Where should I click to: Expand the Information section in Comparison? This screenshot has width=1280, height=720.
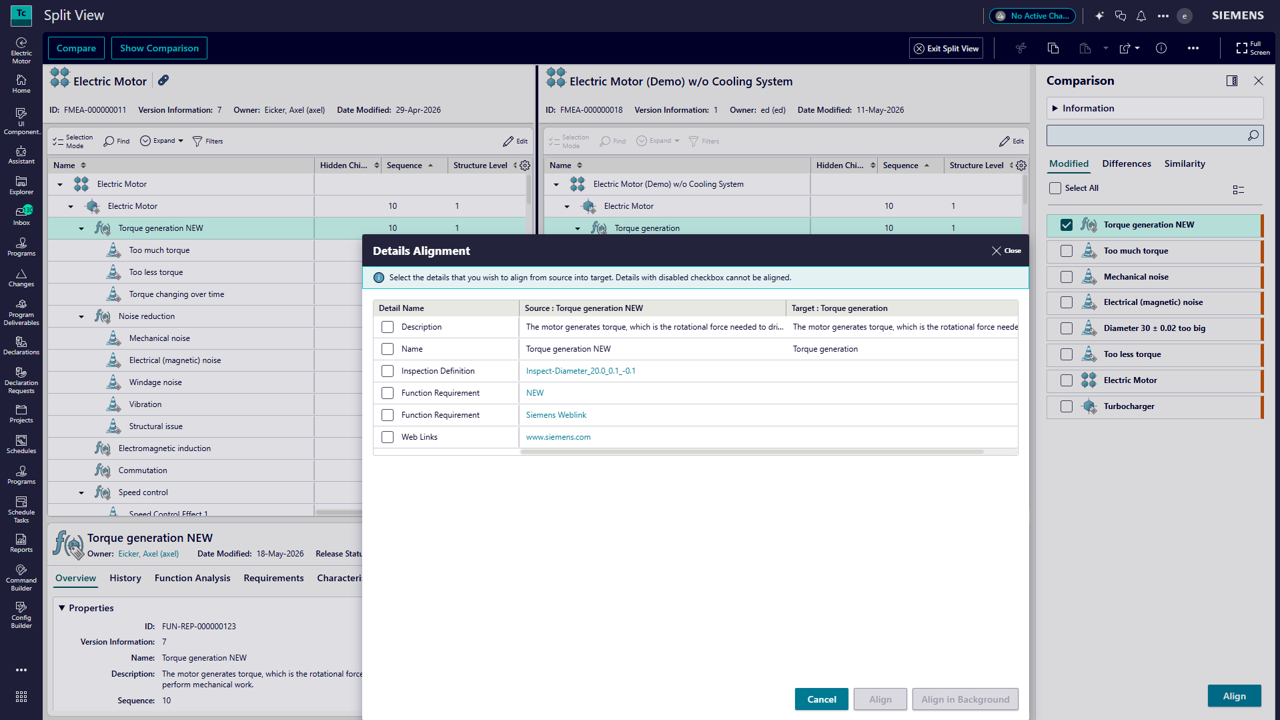[1055, 108]
